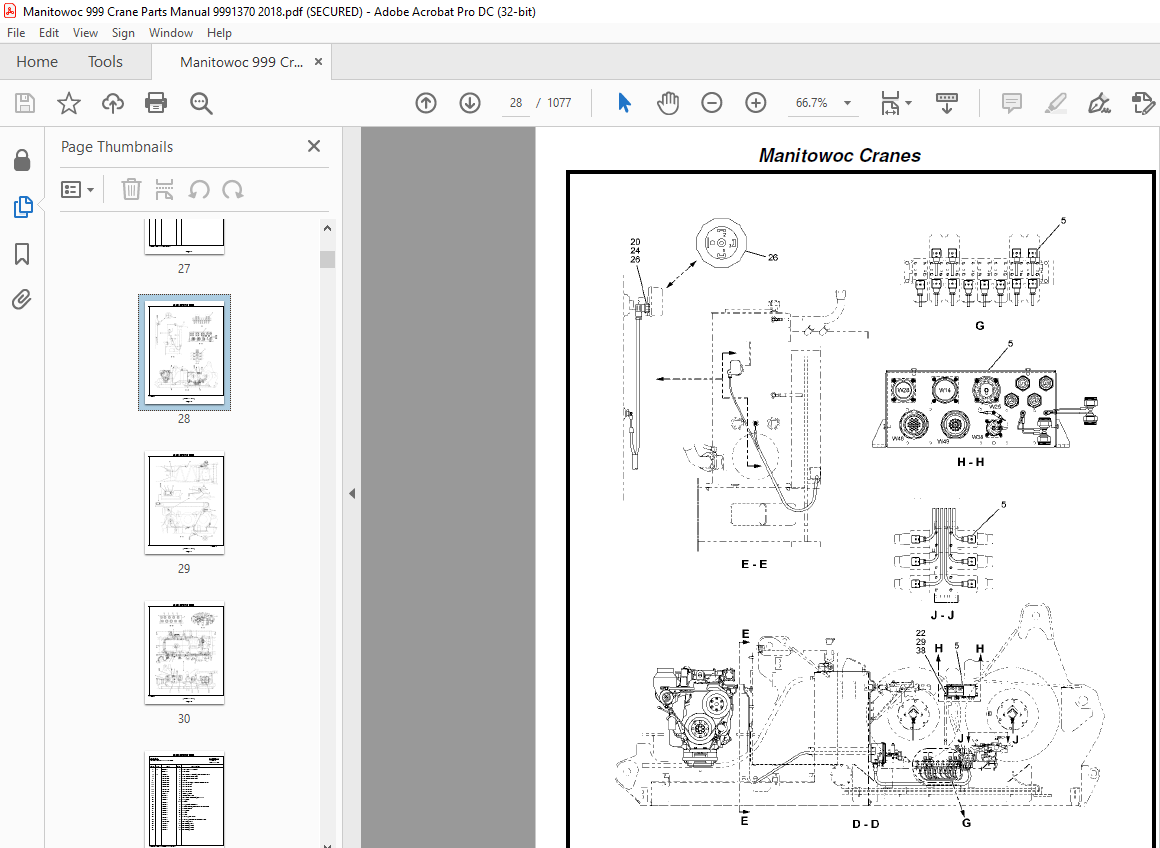Image resolution: width=1160 pixels, height=848 pixels.
Task: Open the View menu
Action: coord(85,33)
